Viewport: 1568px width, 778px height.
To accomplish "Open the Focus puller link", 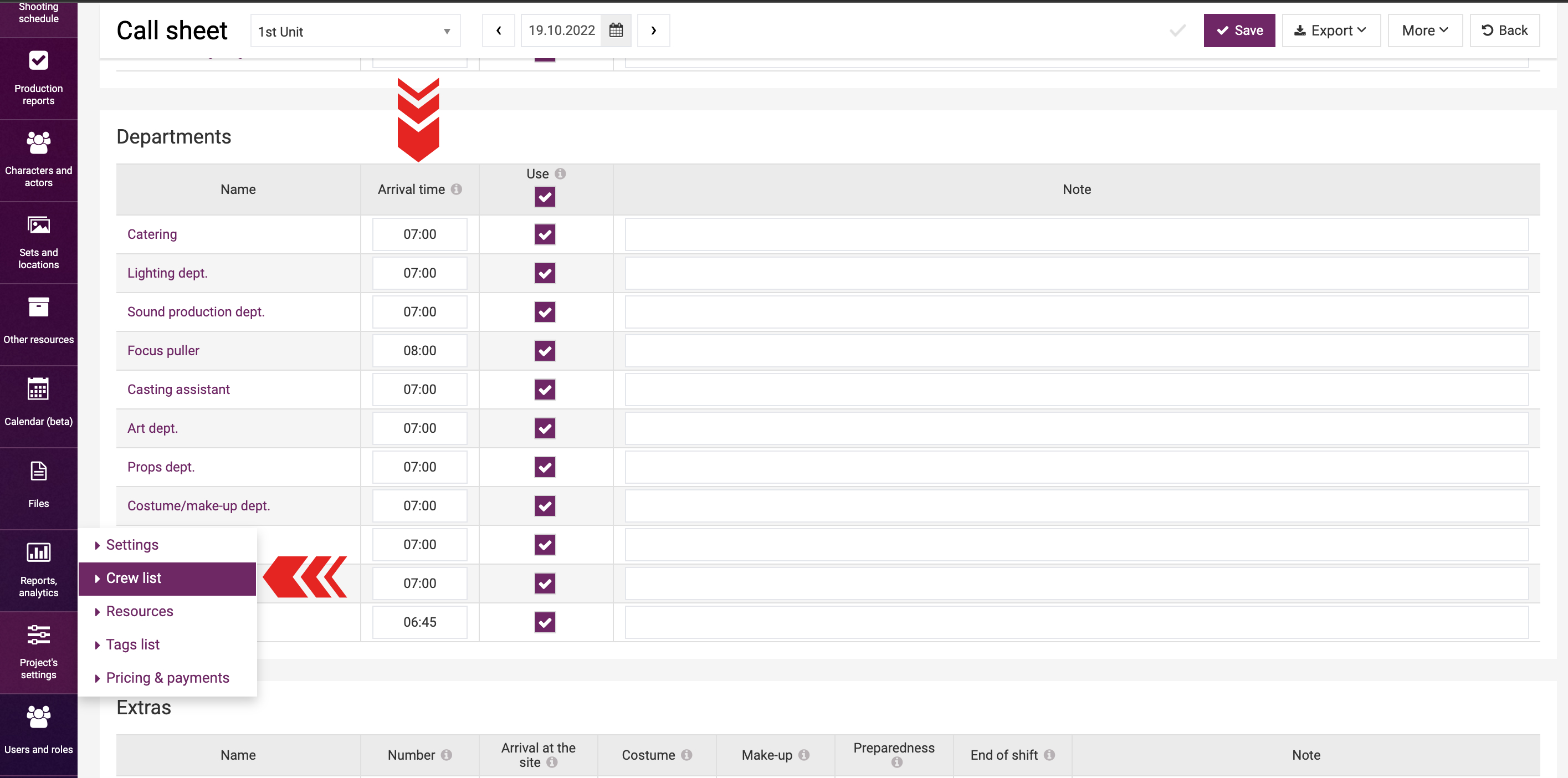I will point(163,351).
